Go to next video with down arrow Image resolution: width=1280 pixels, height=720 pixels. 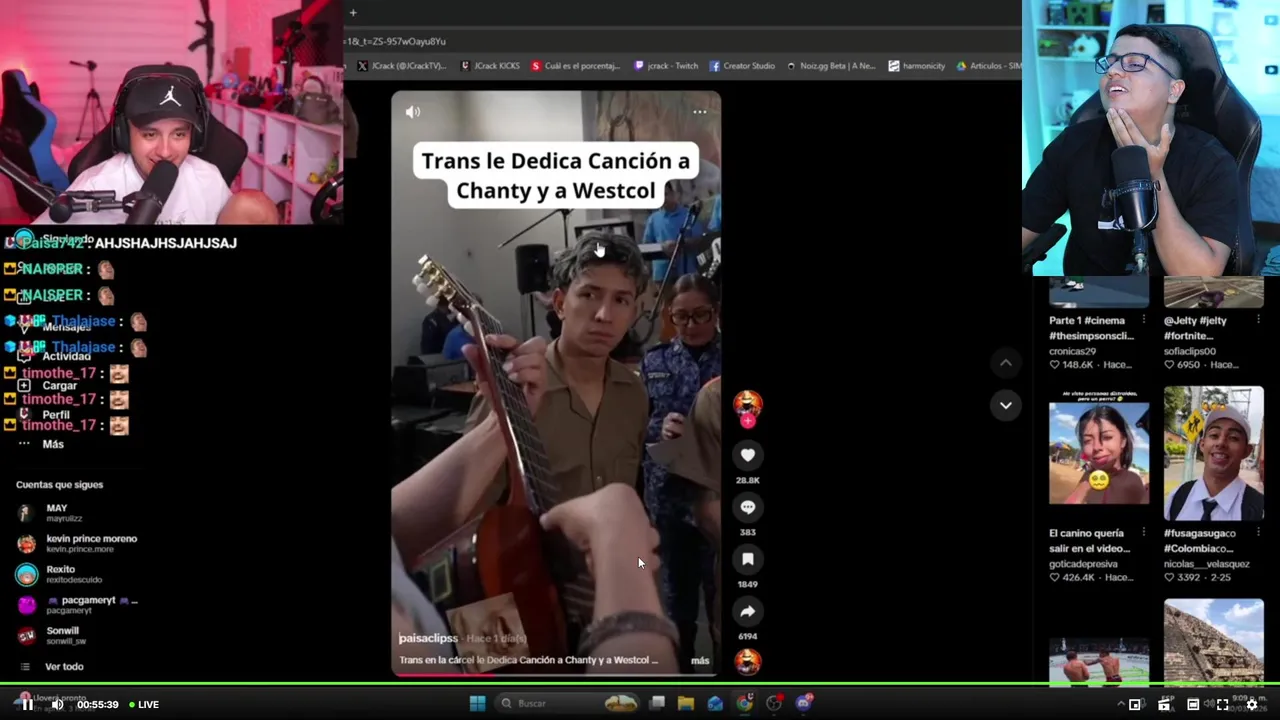(x=1006, y=405)
